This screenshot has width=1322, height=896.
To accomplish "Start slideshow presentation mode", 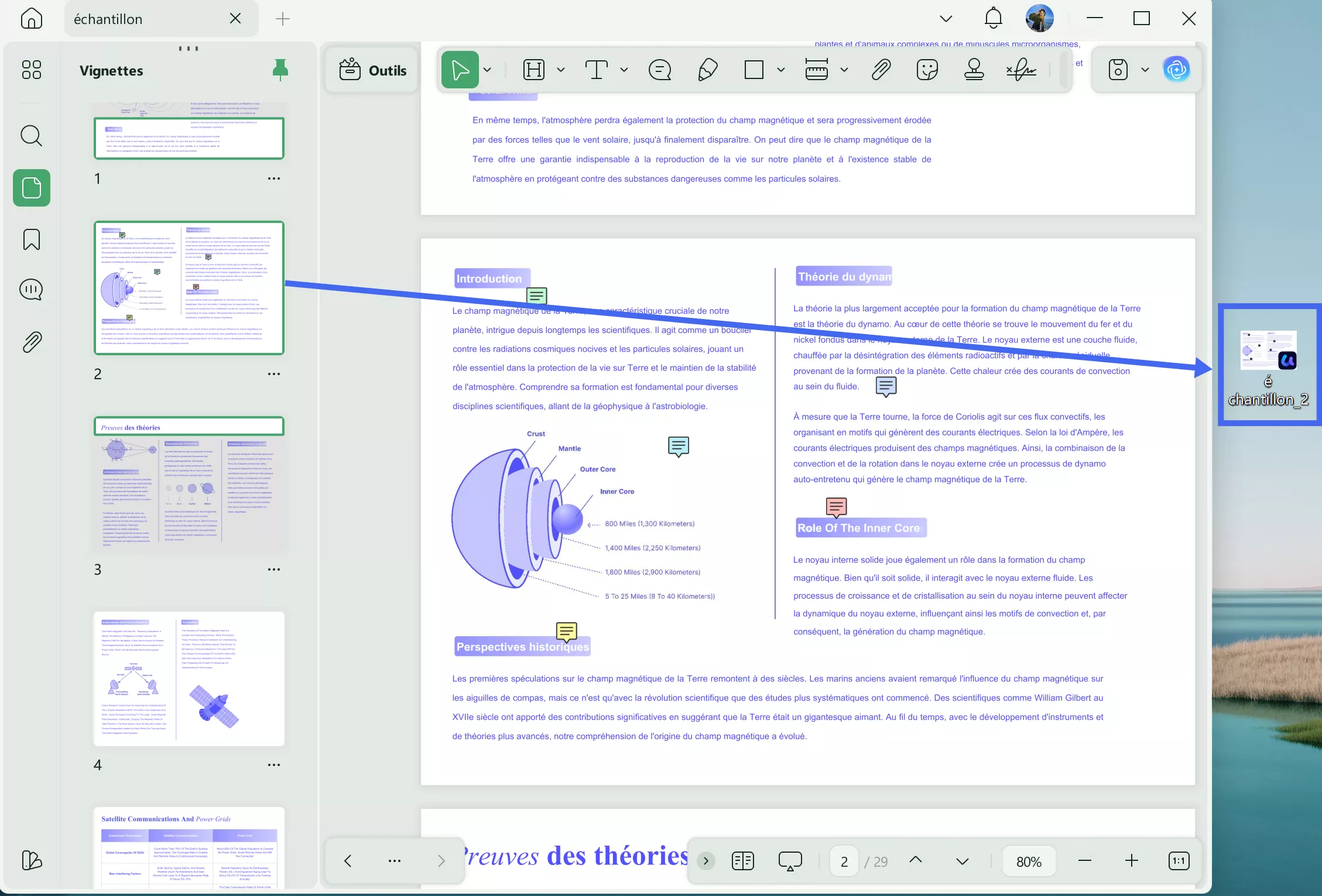I will (x=790, y=861).
